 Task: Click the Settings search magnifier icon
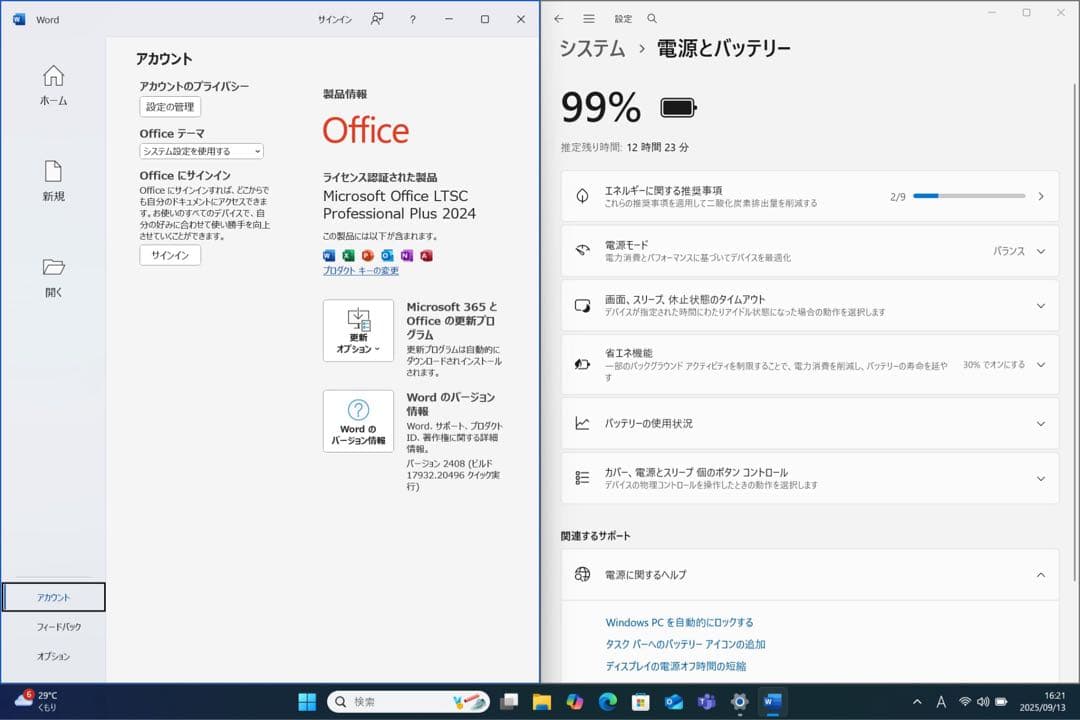652,19
